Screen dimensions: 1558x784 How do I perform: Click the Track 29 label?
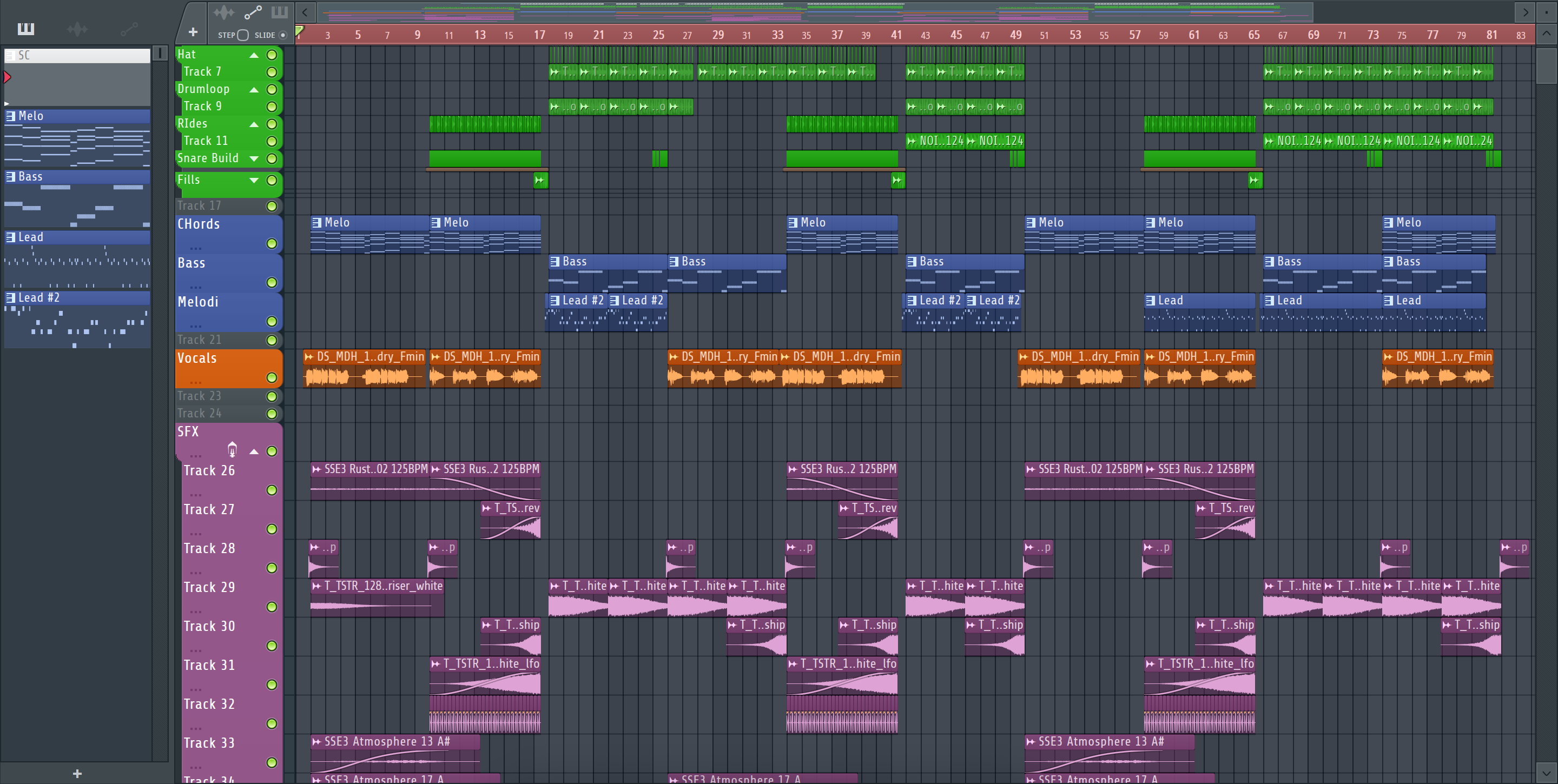pos(209,587)
